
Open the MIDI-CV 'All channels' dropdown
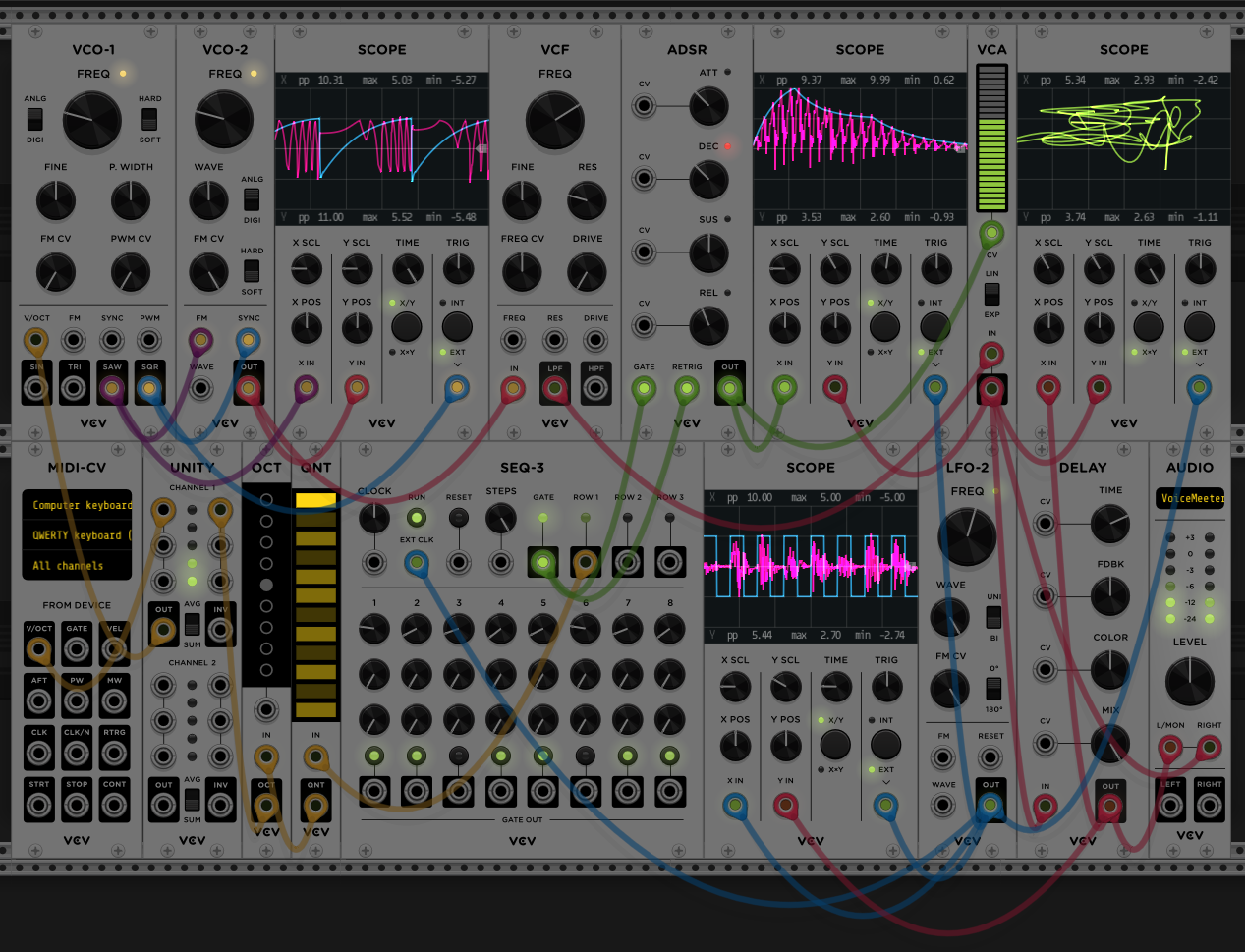click(x=77, y=565)
